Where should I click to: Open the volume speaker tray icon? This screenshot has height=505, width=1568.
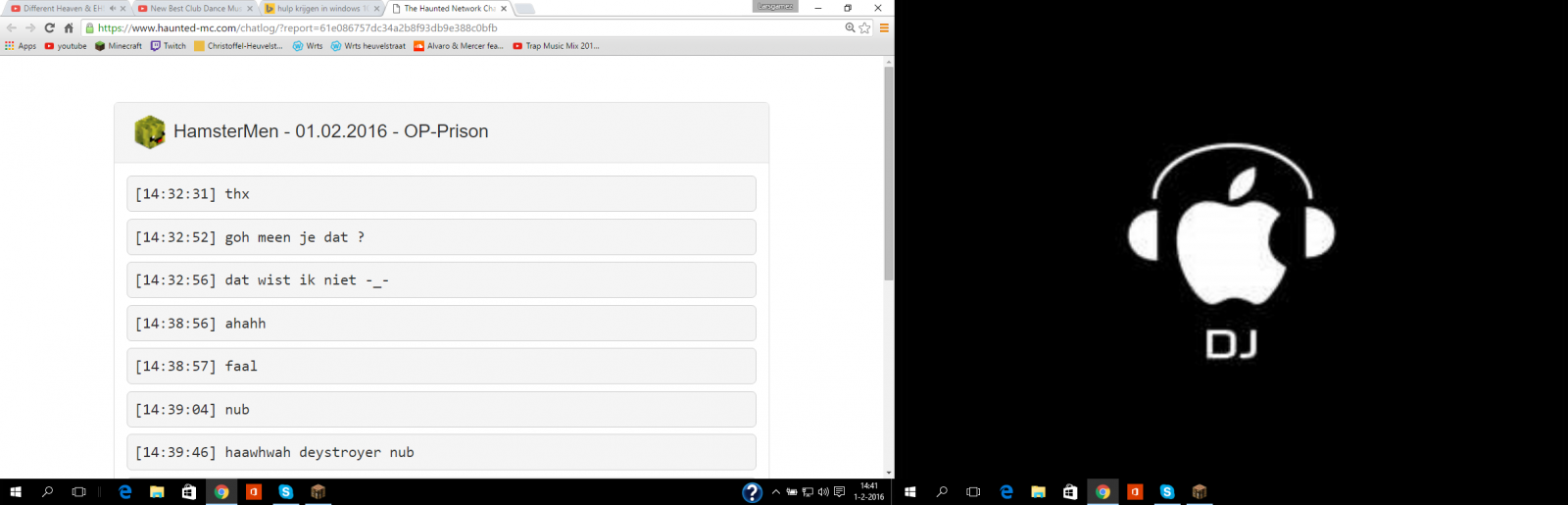(823, 492)
